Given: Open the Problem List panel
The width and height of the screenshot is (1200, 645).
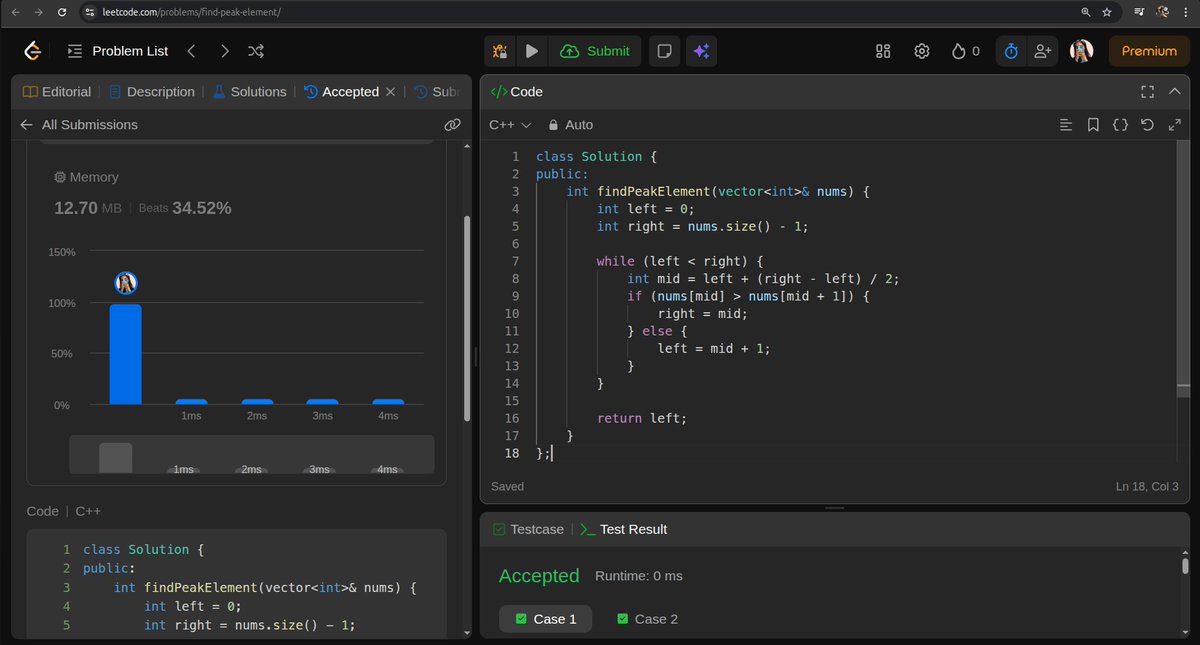Looking at the screenshot, I should pyautogui.click(x=118, y=51).
